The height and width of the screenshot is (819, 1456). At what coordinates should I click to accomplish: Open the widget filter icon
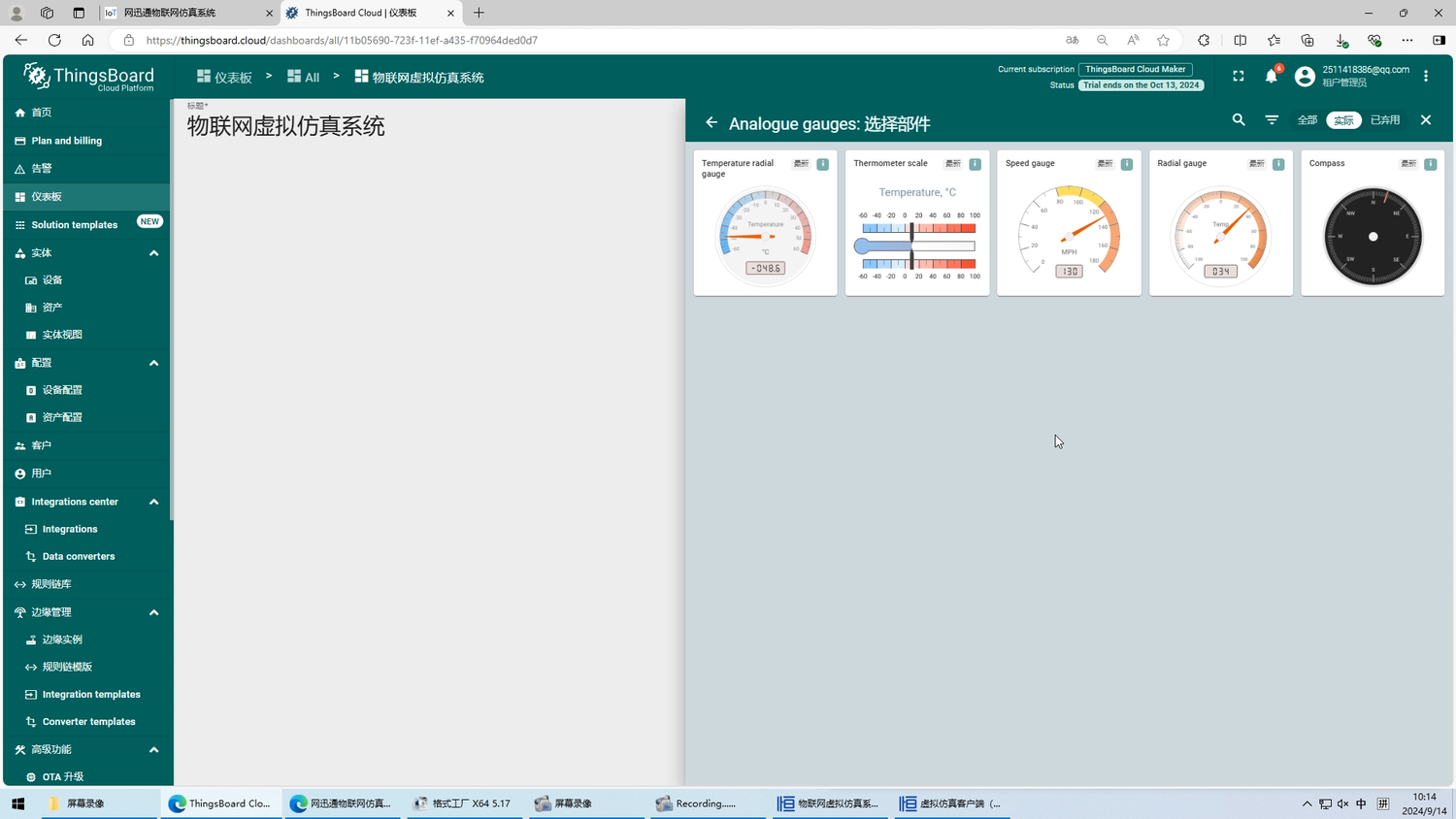1272,120
